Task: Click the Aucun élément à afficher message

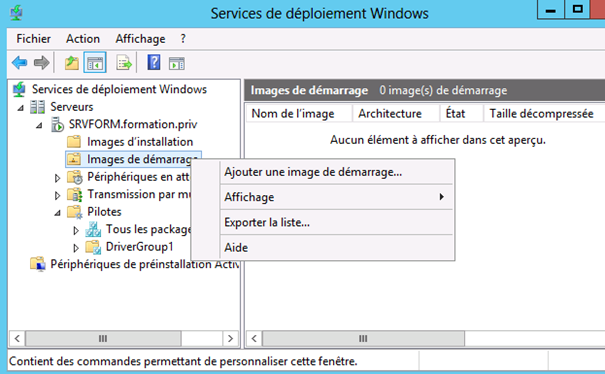Action: [x=438, y=140]
